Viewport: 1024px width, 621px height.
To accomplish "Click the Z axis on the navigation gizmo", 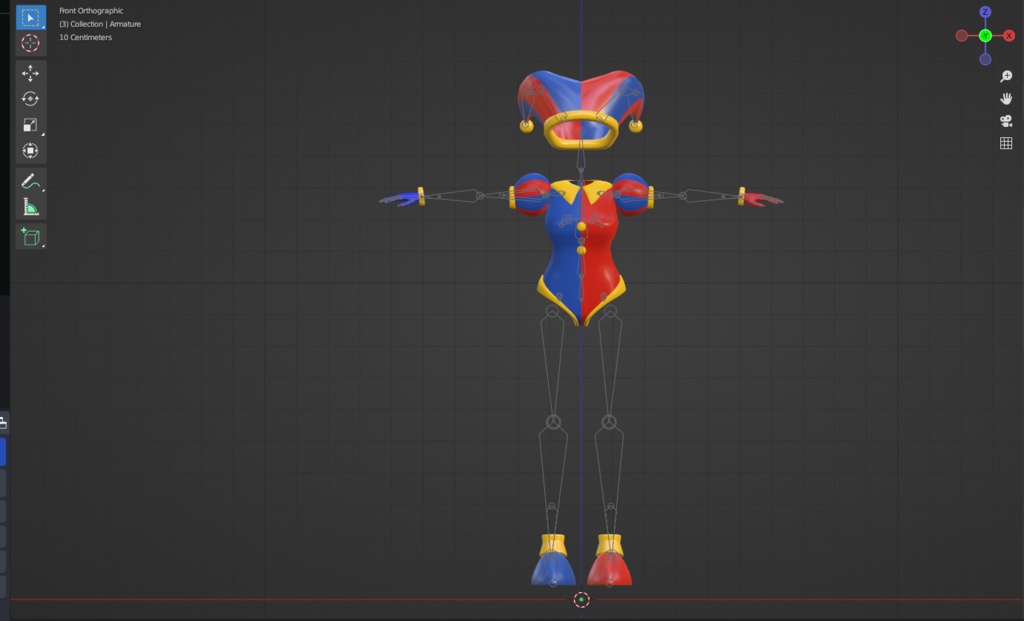I will tap(986, 13).
